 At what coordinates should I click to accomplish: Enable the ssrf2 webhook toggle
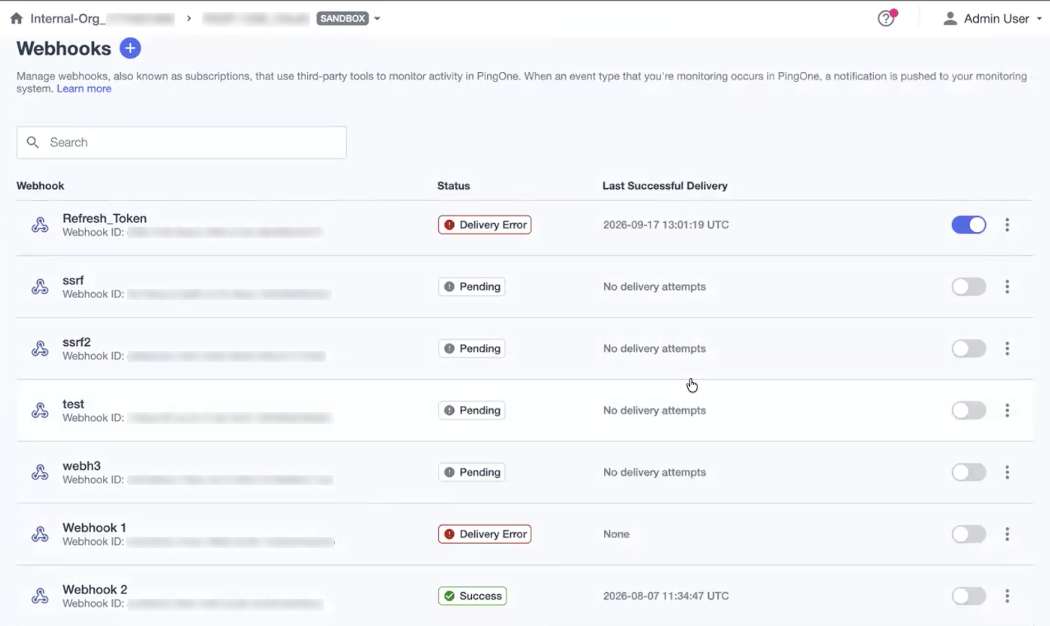point(968,348)
